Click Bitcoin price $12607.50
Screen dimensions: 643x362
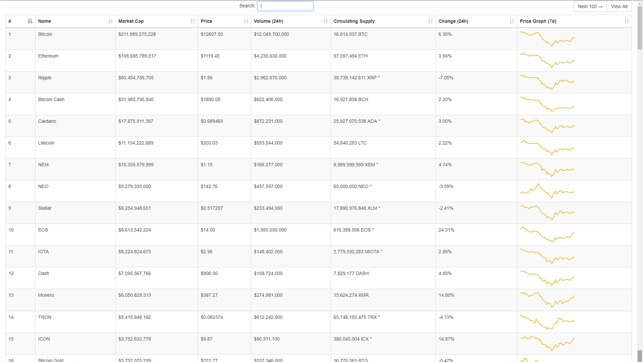point(212,34)
